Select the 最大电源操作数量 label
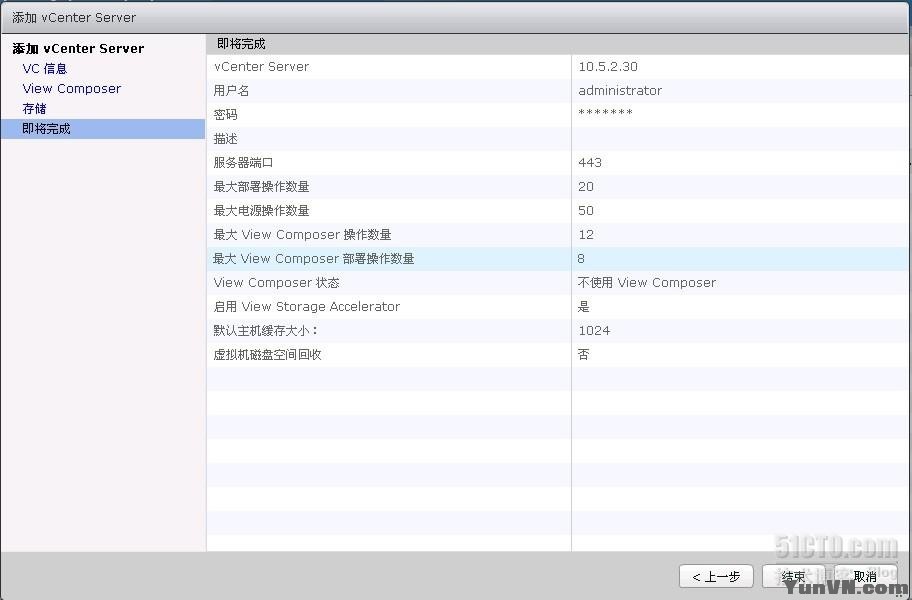912x600 pixels. click(261, 210)
